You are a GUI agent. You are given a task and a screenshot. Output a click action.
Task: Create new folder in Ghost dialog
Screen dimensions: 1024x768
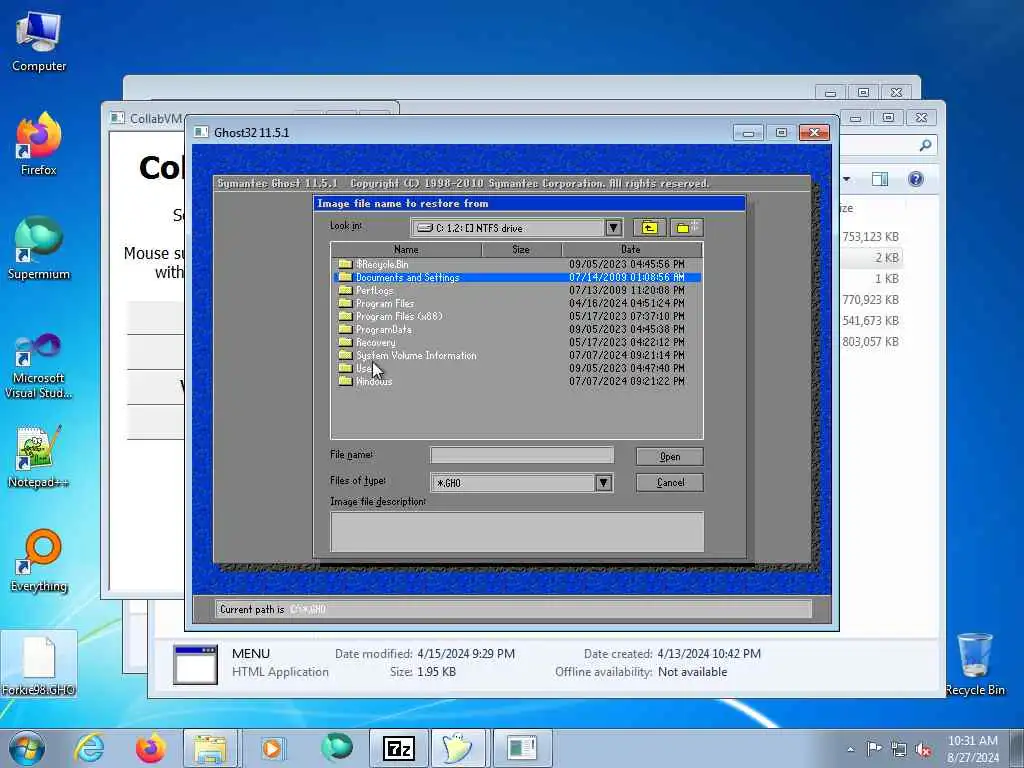tap(686, 227)
